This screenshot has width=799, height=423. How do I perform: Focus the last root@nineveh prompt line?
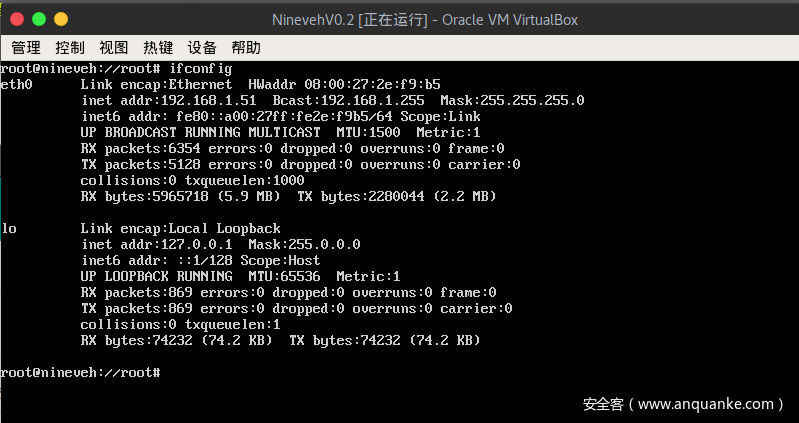80,372
